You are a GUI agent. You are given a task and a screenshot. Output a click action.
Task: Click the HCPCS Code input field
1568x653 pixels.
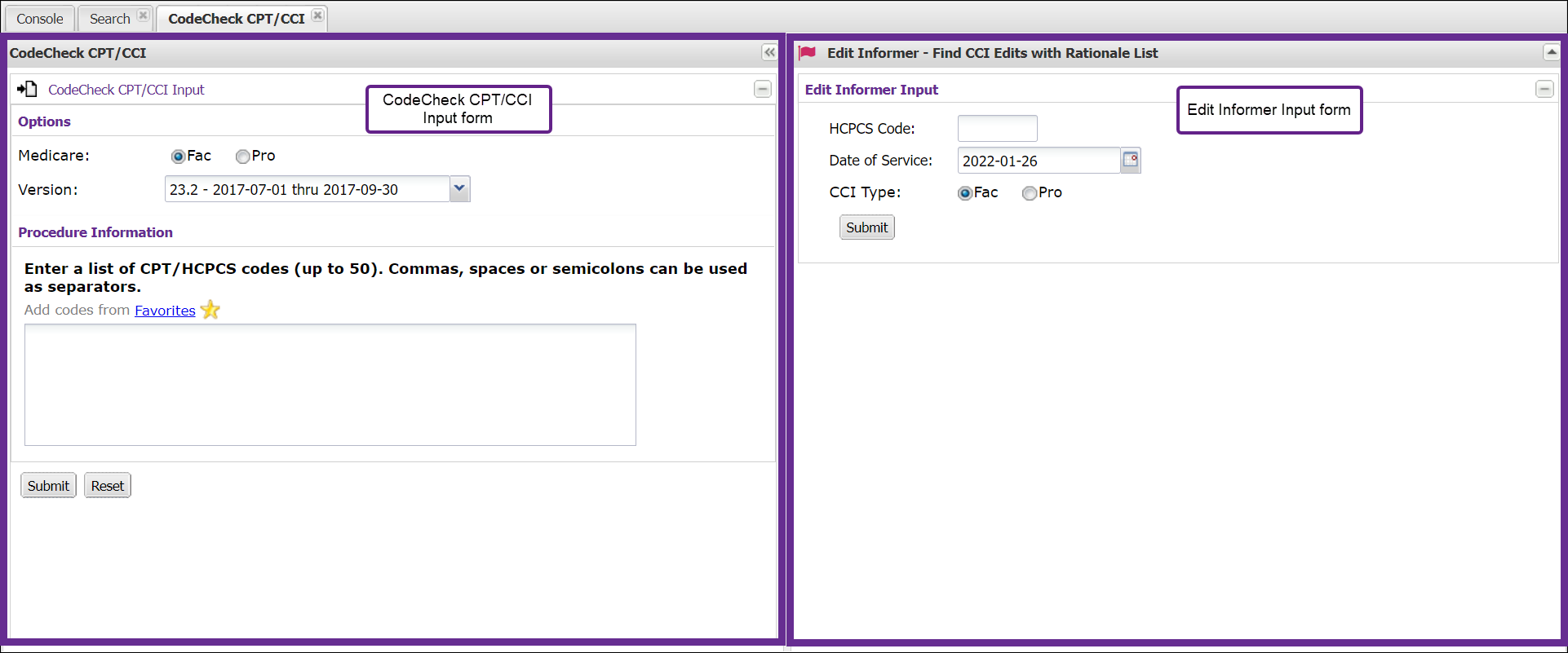coord(997,129)
